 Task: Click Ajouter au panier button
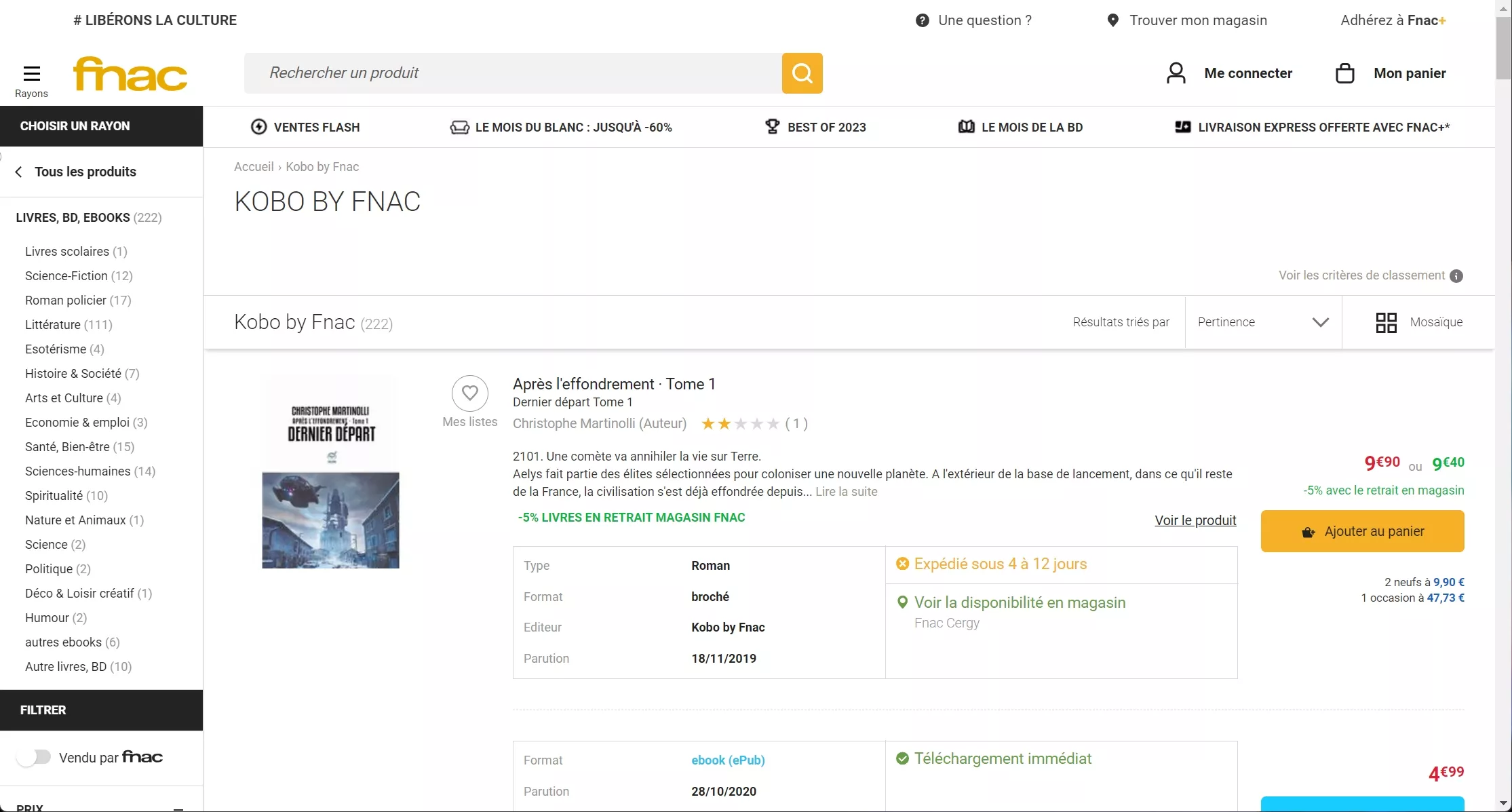(x=1362, y=531)
